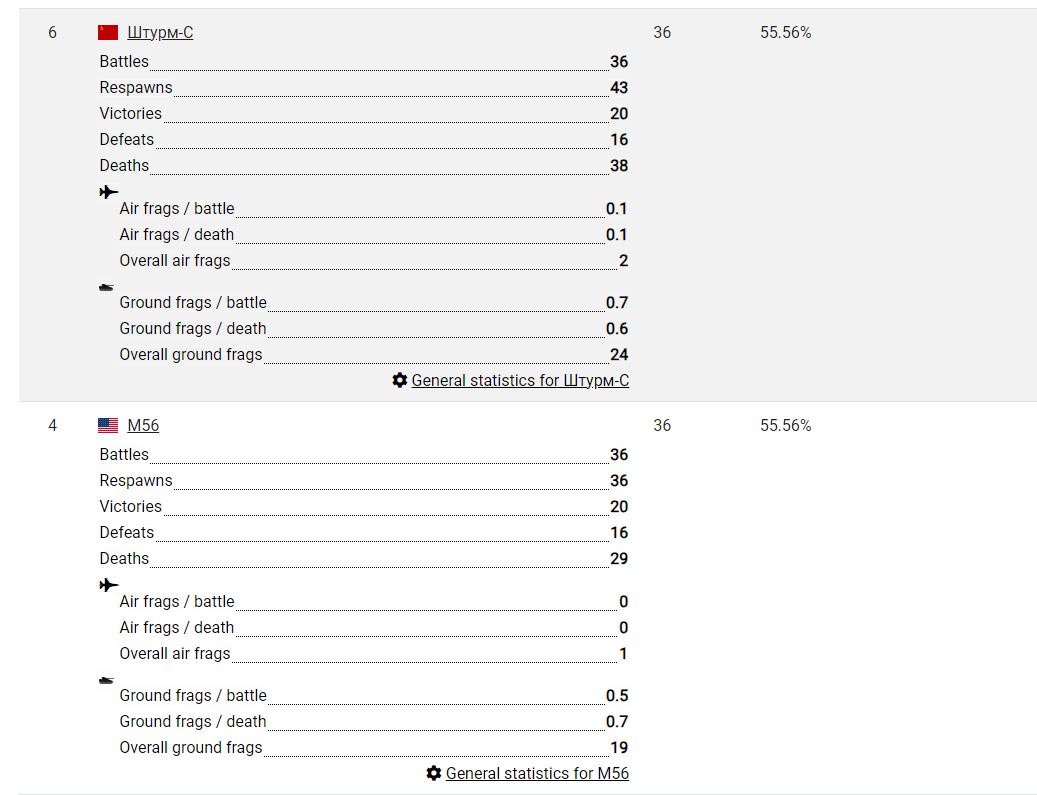Select the rank number 4 of M56
The width and height of the screenshot is (1037, 795).
pos(52,425)
